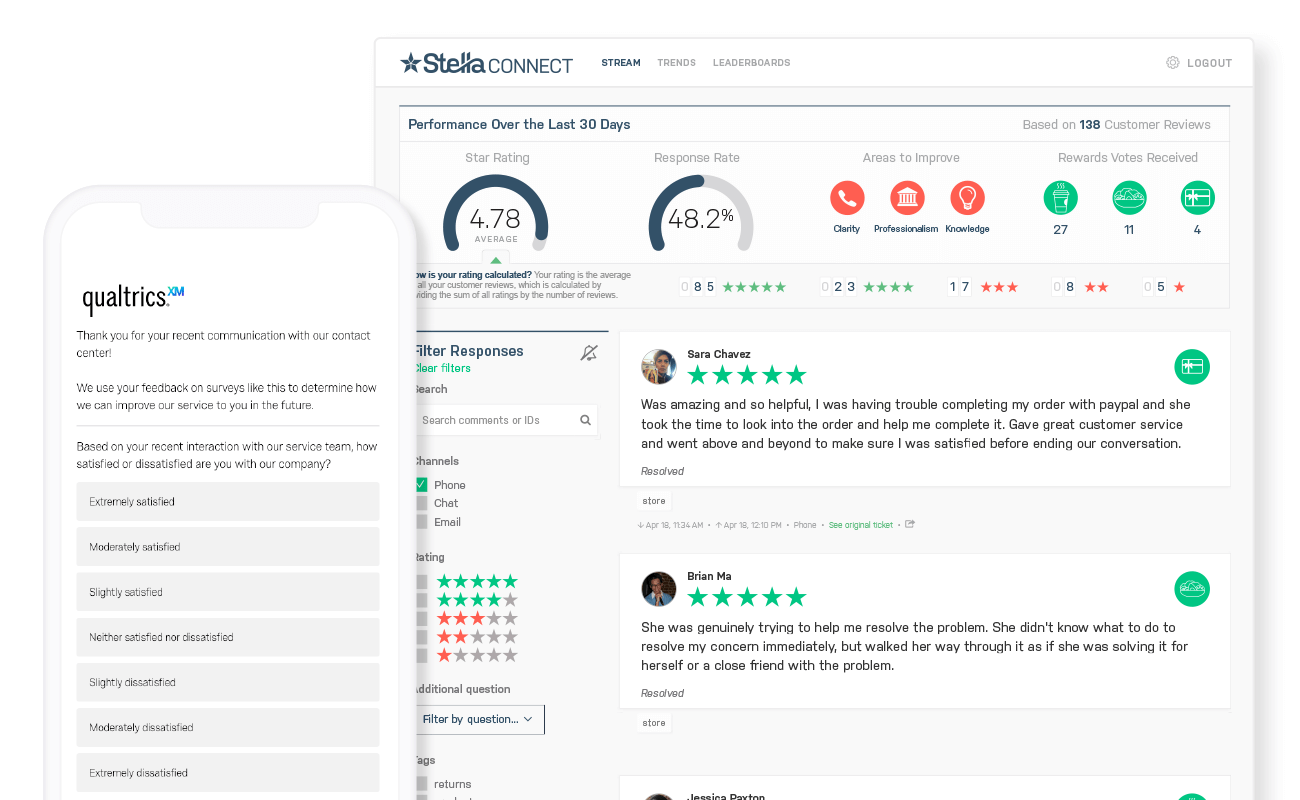Viewport: 1300px width, 800px height.
Task: Click the two-star count 08
Action: (x=1063, y=287)
